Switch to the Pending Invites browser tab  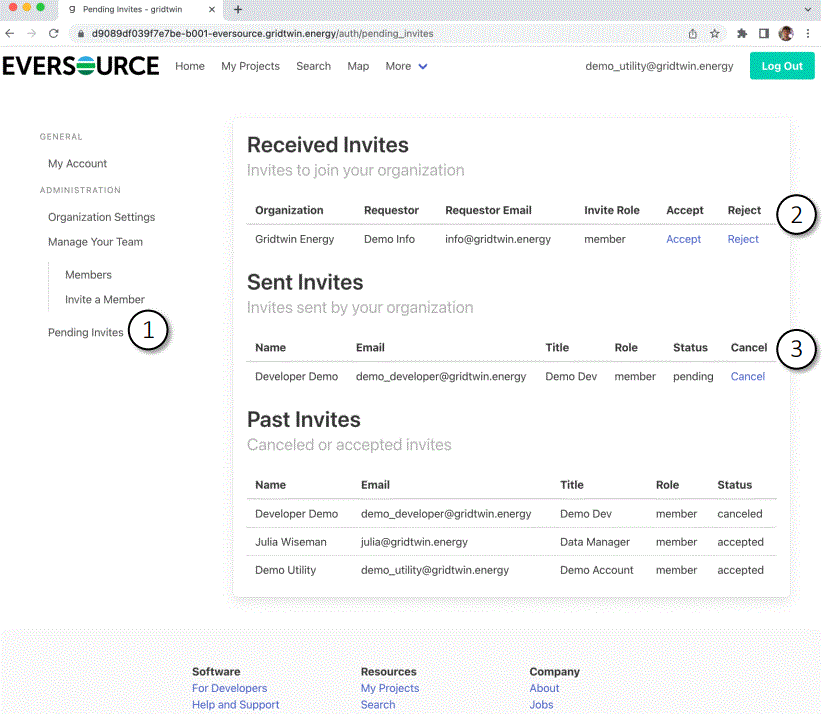point(135,11)
